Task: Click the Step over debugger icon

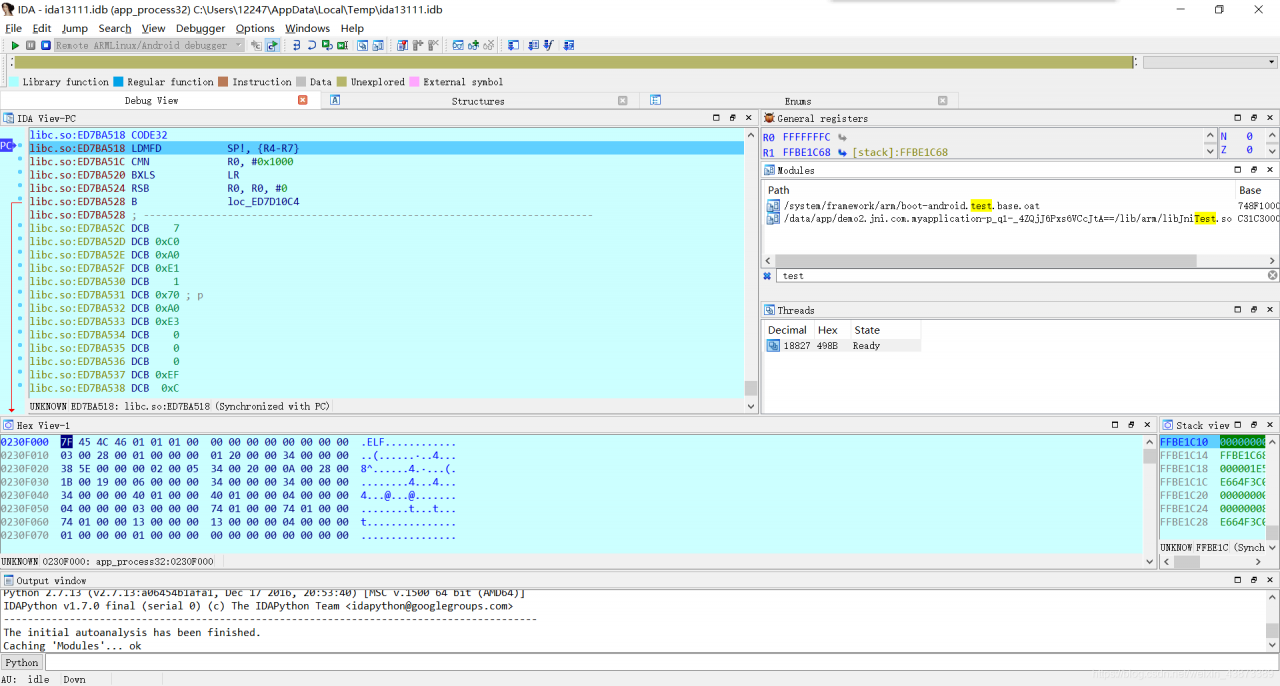Action: point(312,46)
